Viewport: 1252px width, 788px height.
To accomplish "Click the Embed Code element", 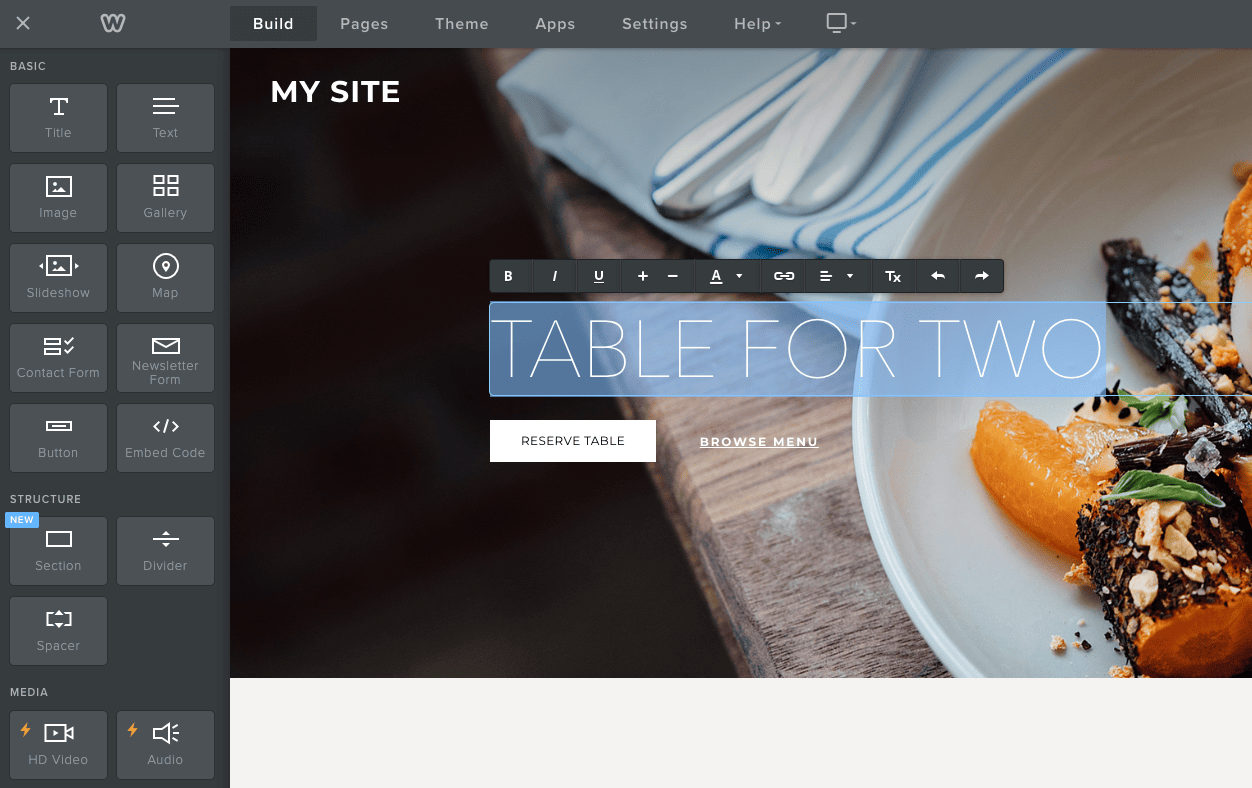I will 165,438.
